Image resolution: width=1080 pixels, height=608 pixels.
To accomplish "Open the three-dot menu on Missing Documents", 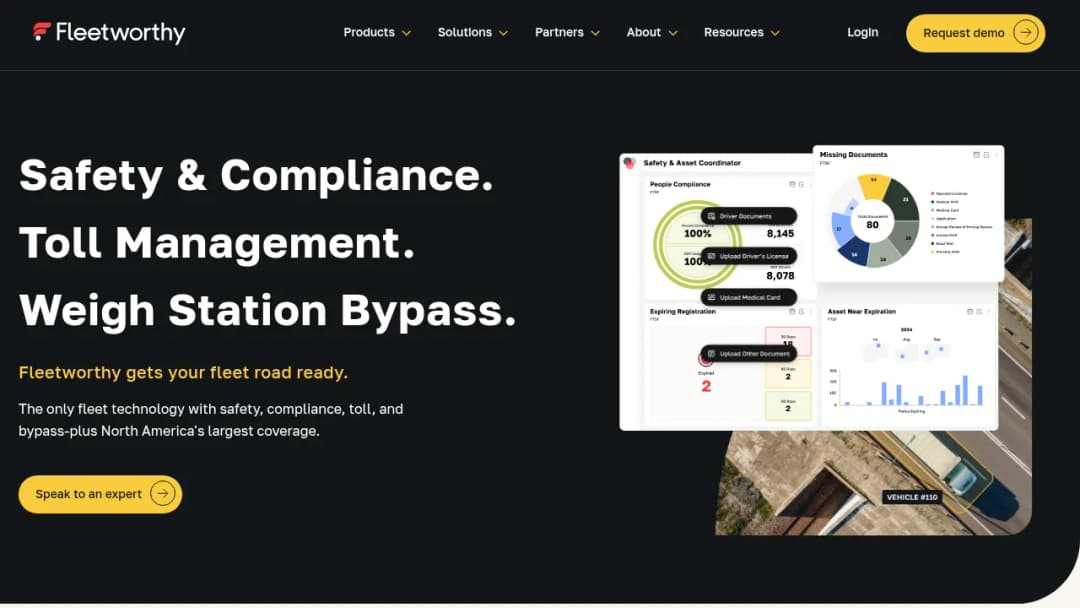I will [x=996, y=155].
